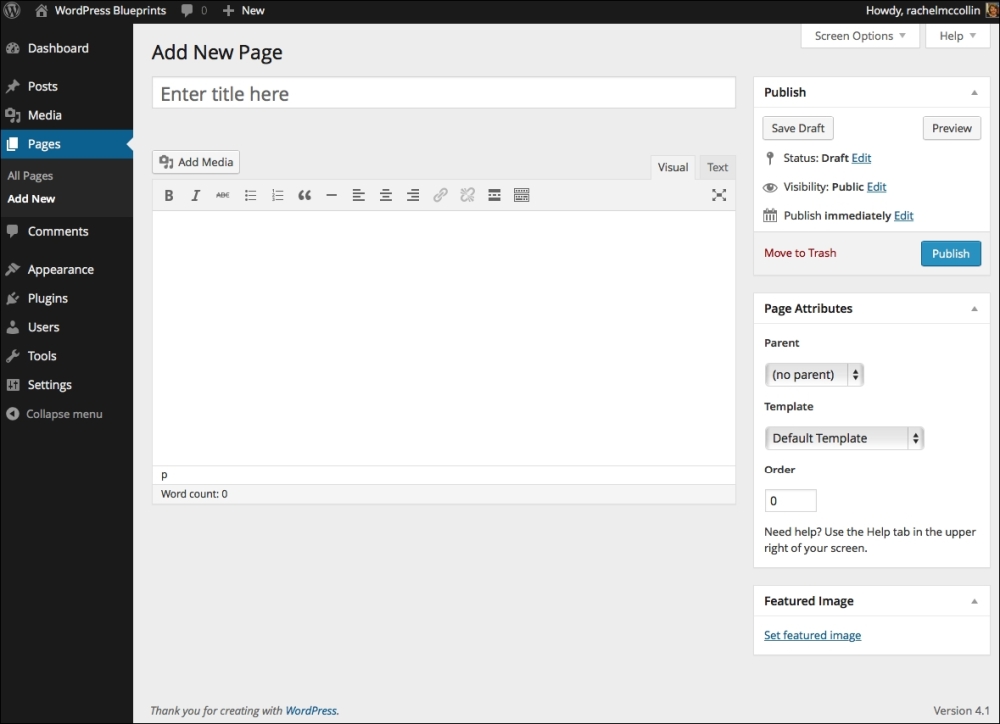Click the remove link icon

tap(467, 195)
